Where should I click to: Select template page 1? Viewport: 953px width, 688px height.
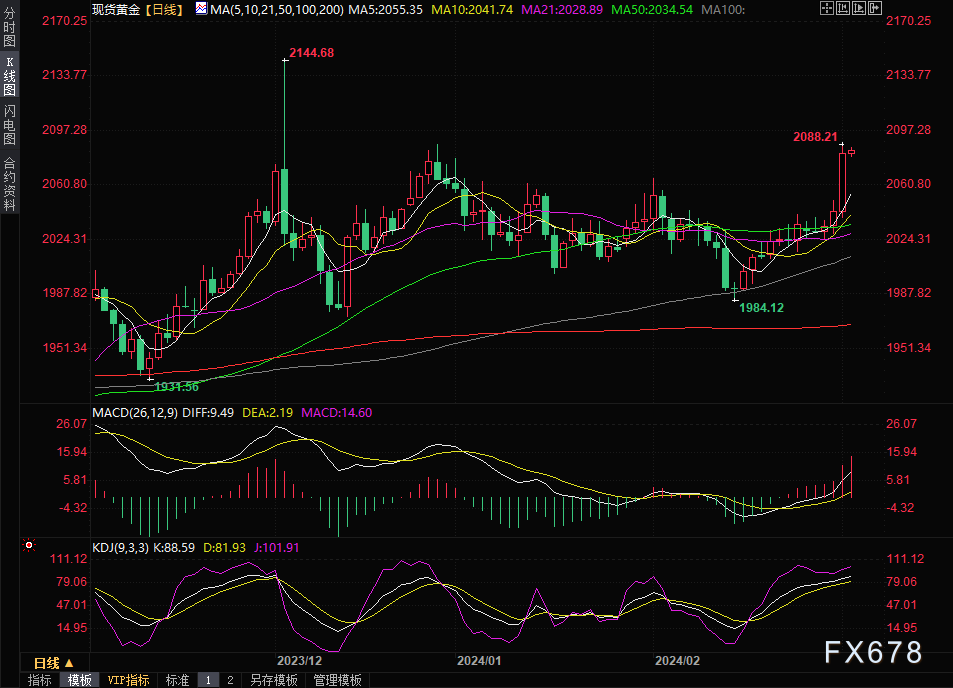pos(208,680)
